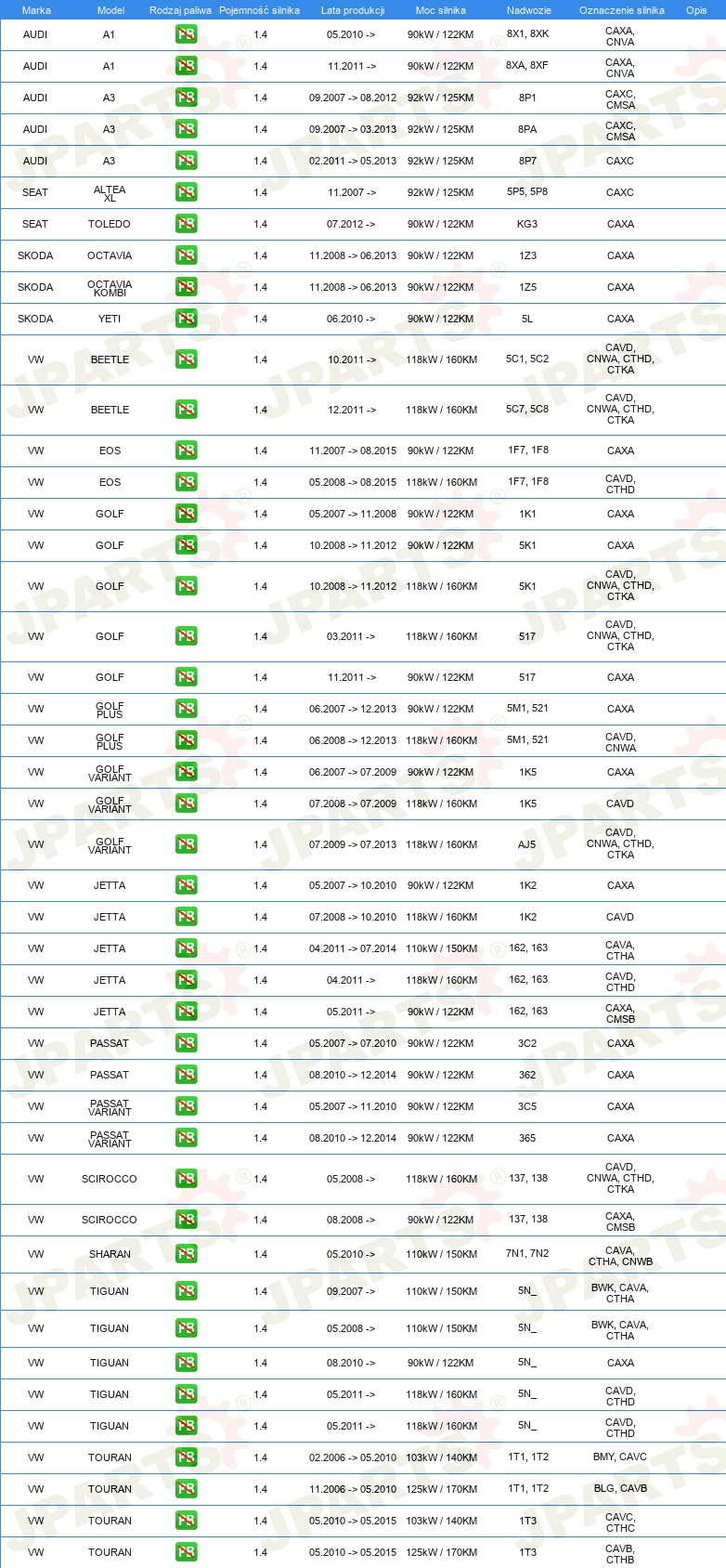
Task: Click petrol fuel icon in AUDI A1 8X1, 8XK row
Action: pyautogui.click(x=186, y=34)
